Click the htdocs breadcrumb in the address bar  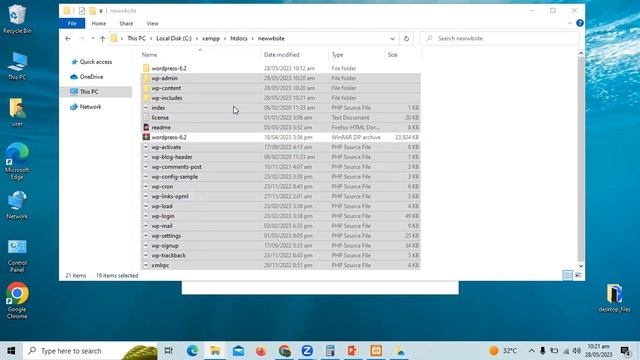(x=239, y=38)
